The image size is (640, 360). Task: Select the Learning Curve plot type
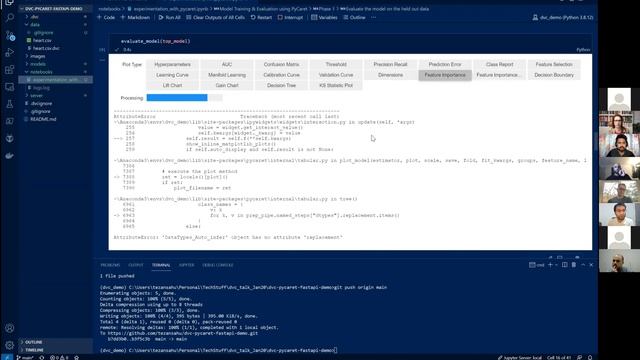click(x=172, y=75)
